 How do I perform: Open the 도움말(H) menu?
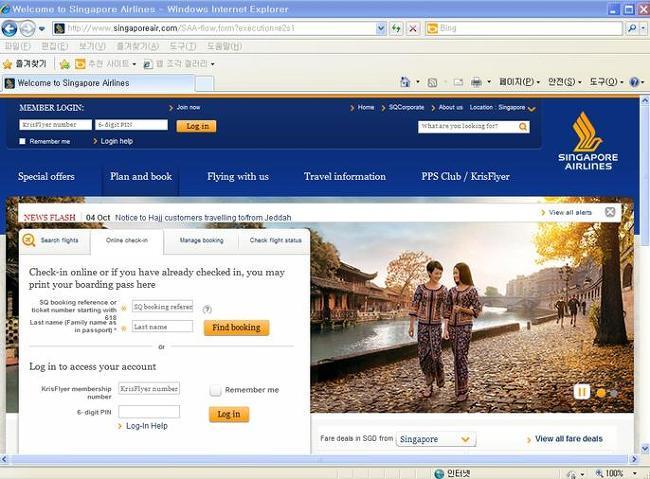click(x=224, y=46)
